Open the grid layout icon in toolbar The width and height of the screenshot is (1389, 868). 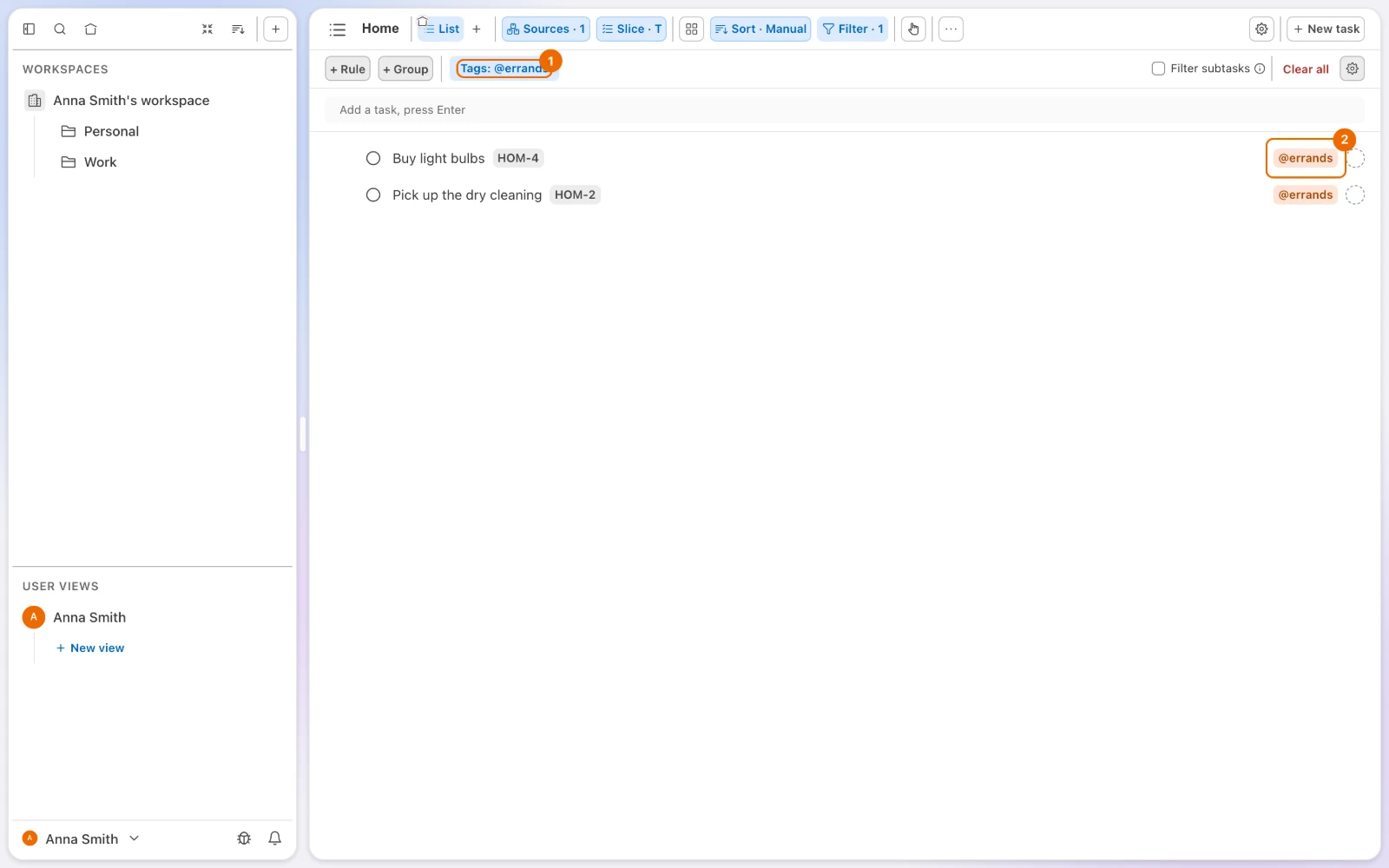692,29
